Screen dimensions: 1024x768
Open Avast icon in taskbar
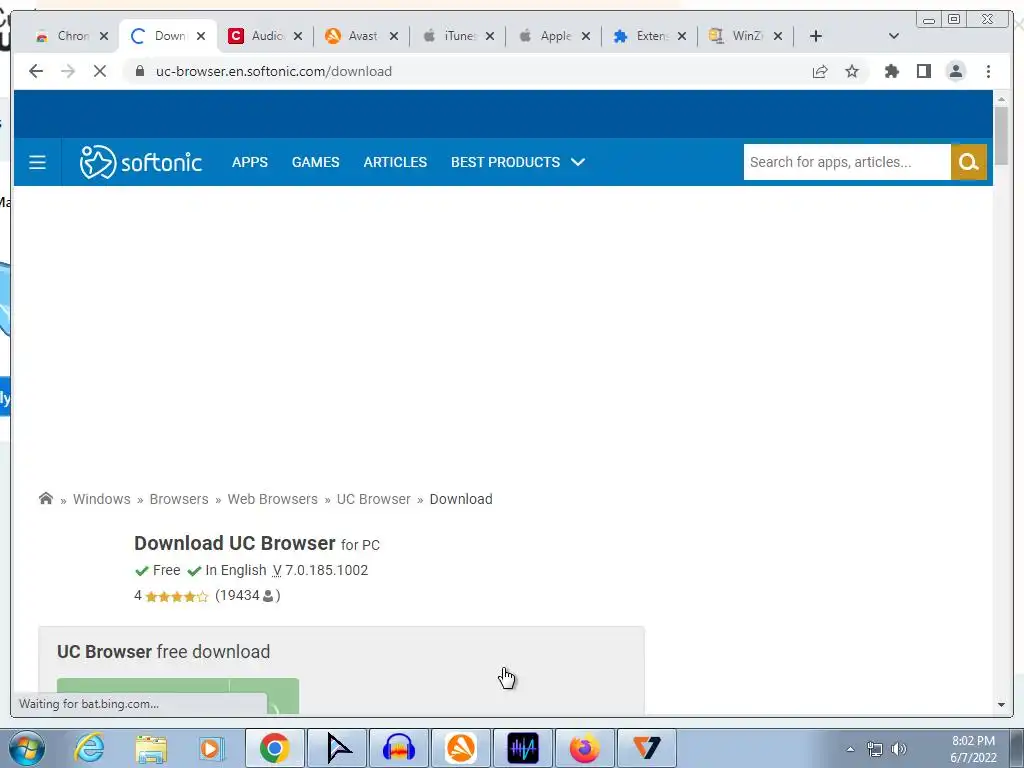(461, 748)
